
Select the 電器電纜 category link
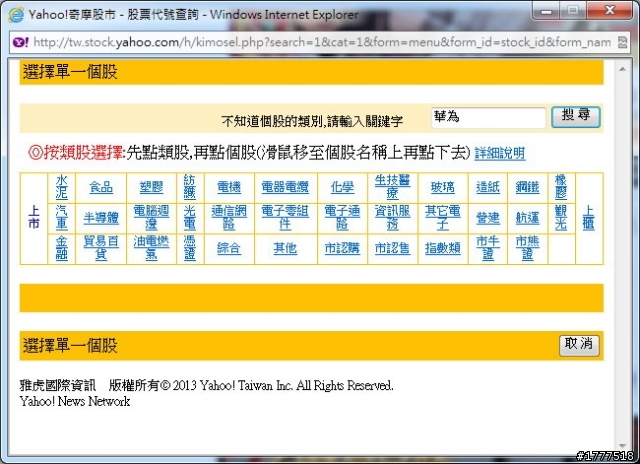tap(285, 187)
